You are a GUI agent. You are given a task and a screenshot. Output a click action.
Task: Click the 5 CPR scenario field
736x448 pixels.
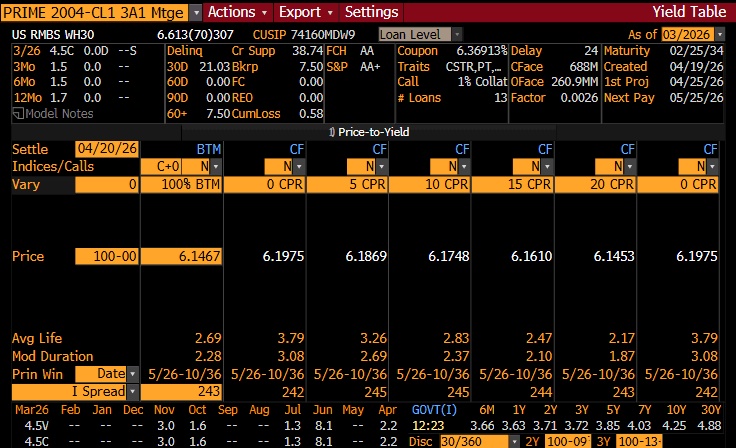point(347,185)
